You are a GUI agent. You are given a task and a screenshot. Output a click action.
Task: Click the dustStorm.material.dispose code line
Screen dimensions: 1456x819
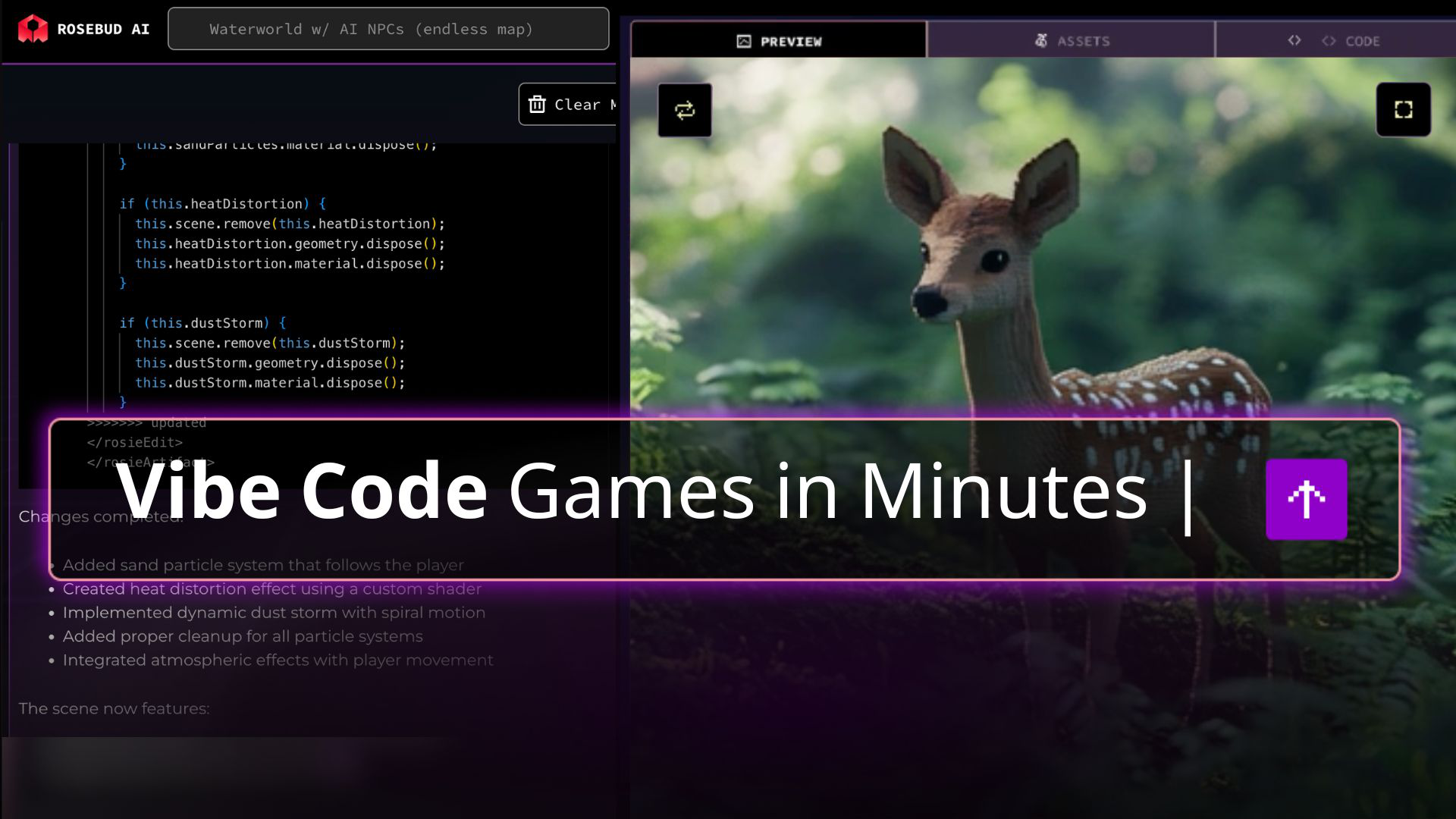pos(270,383)
